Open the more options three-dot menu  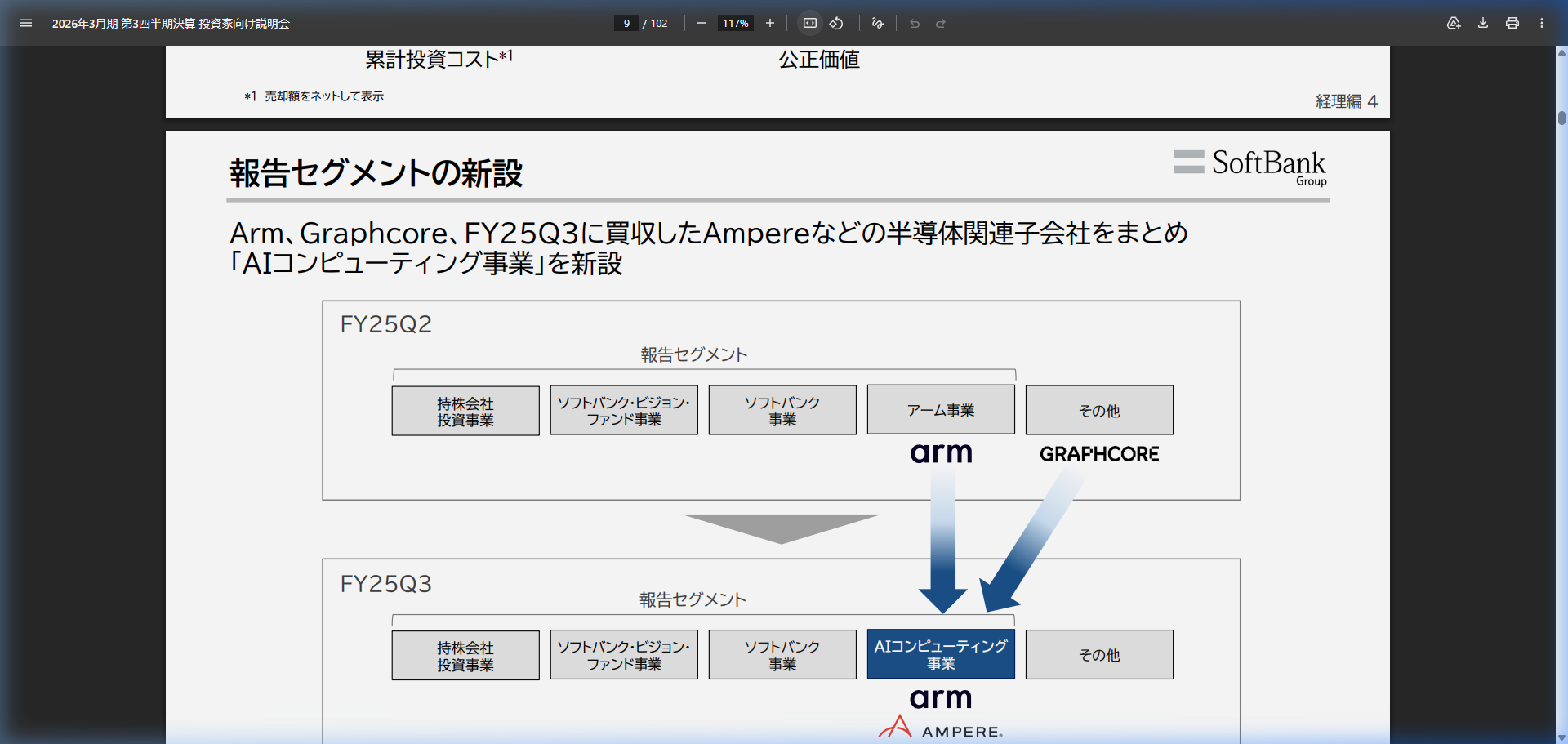pos(1543,23)
